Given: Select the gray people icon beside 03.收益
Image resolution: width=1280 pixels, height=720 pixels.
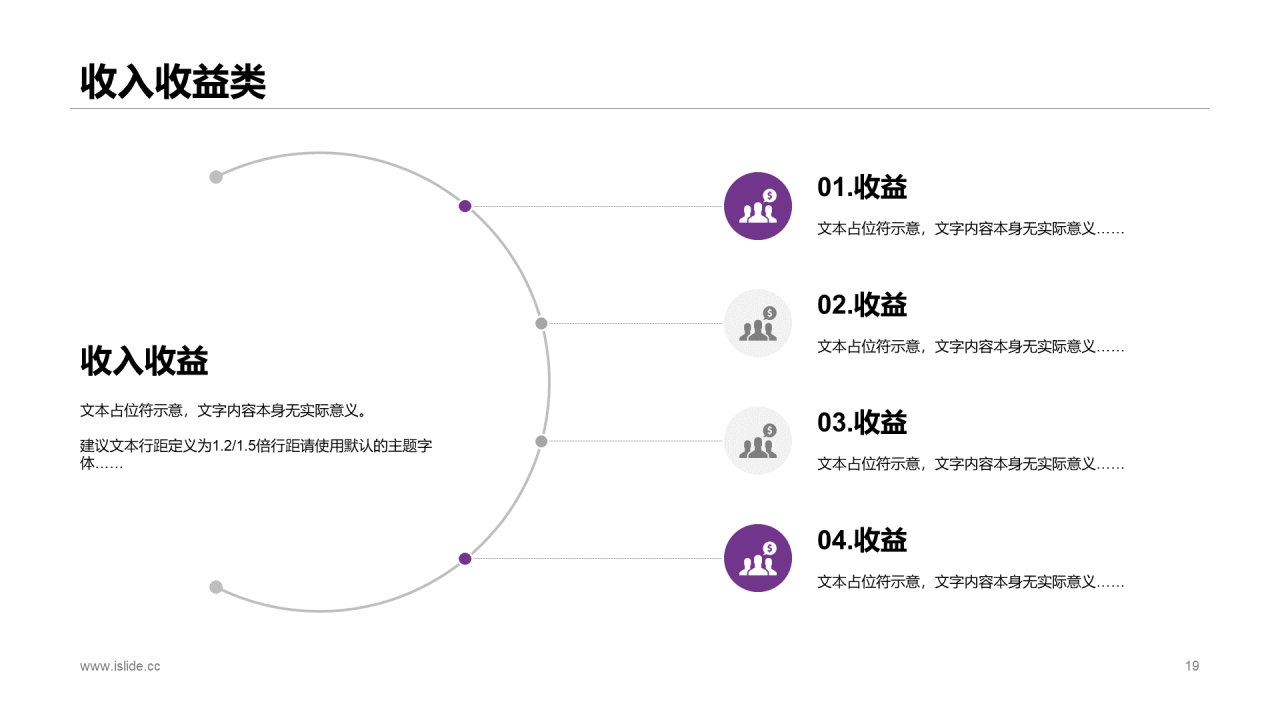Looking at the screenshot, I should pyautogui.click(x=758, y=441).
